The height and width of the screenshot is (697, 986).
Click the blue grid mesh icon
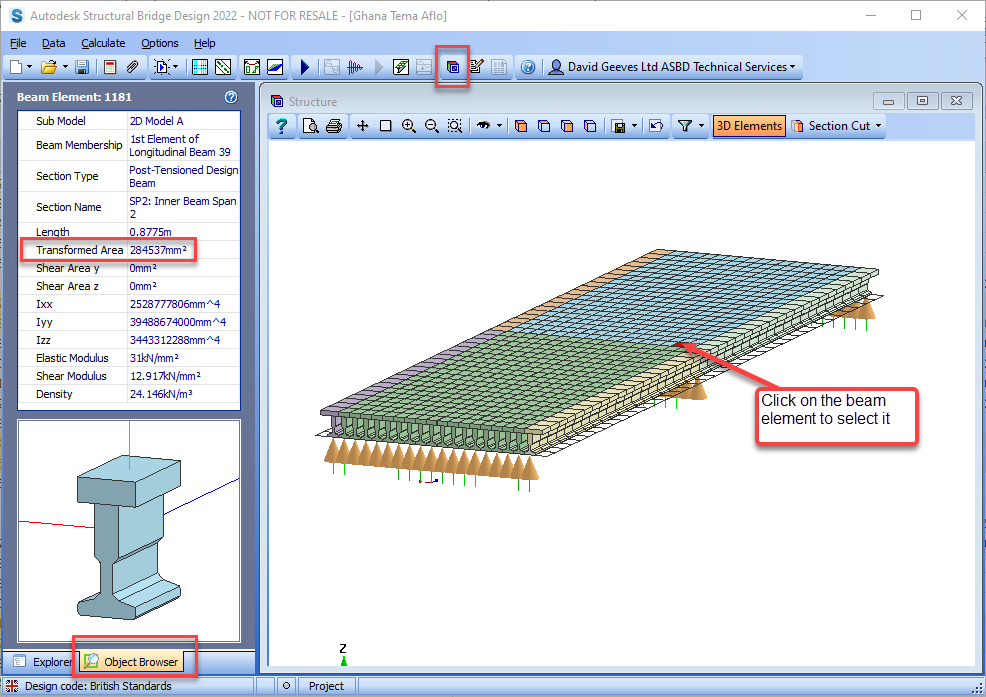point(200,67)
